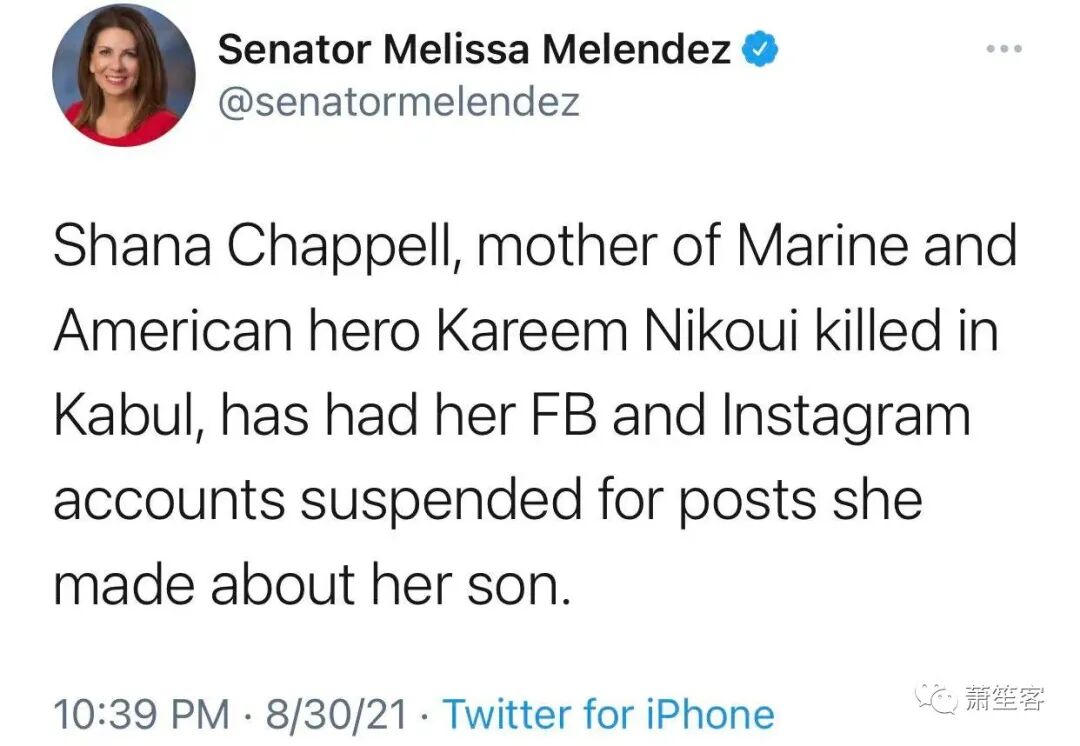Click the 8/30/21 tweet date
This screenshot has width=1080, height=746.
point(337,714)
